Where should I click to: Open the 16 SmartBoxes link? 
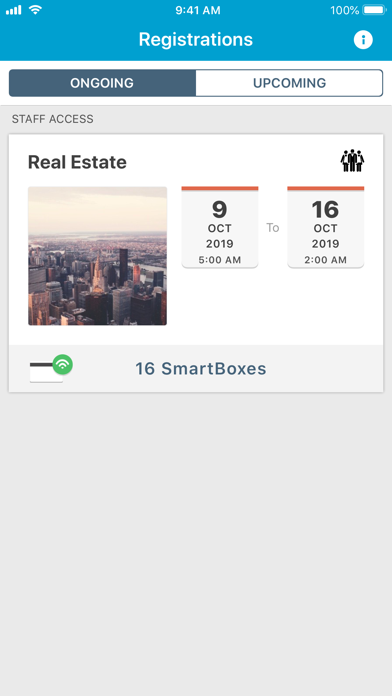pyautogui.click(x=201, y=368)
